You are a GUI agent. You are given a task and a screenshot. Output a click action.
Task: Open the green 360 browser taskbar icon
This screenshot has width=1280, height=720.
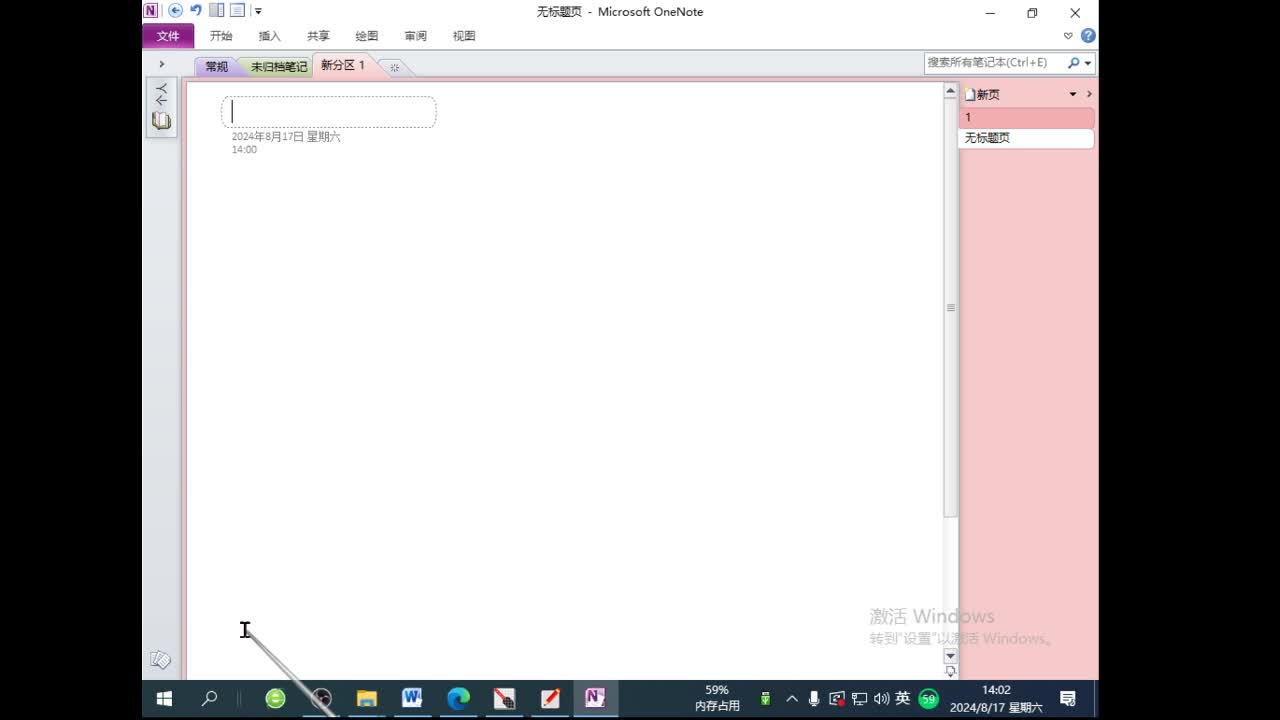pyautogui.click(x=275, y=699)
